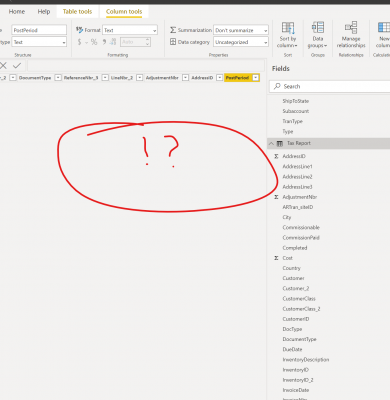This screenshot has width=390, height=400.
Task: Click the decimal places icon
Action: 113,42
